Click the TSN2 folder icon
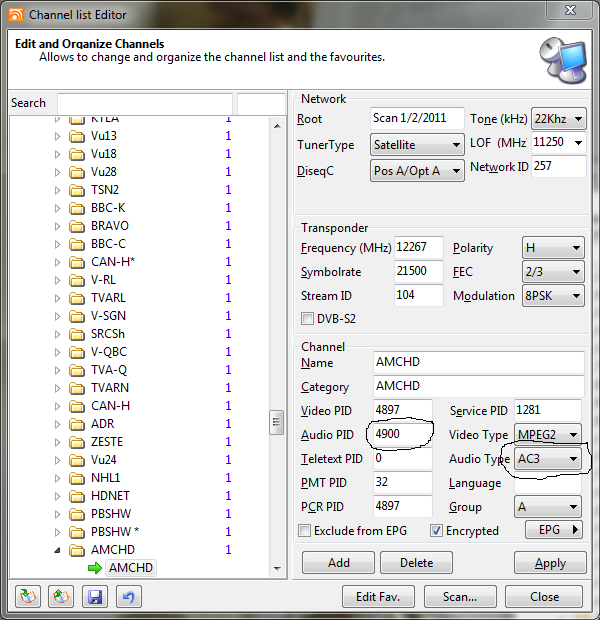The height and width of the screenshot is (620, 600). [77, 190]
